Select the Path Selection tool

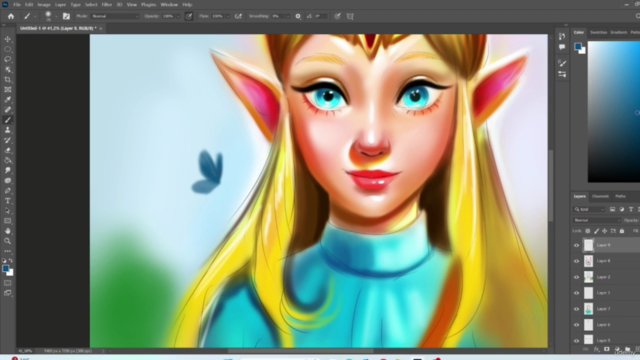point(8,211)
